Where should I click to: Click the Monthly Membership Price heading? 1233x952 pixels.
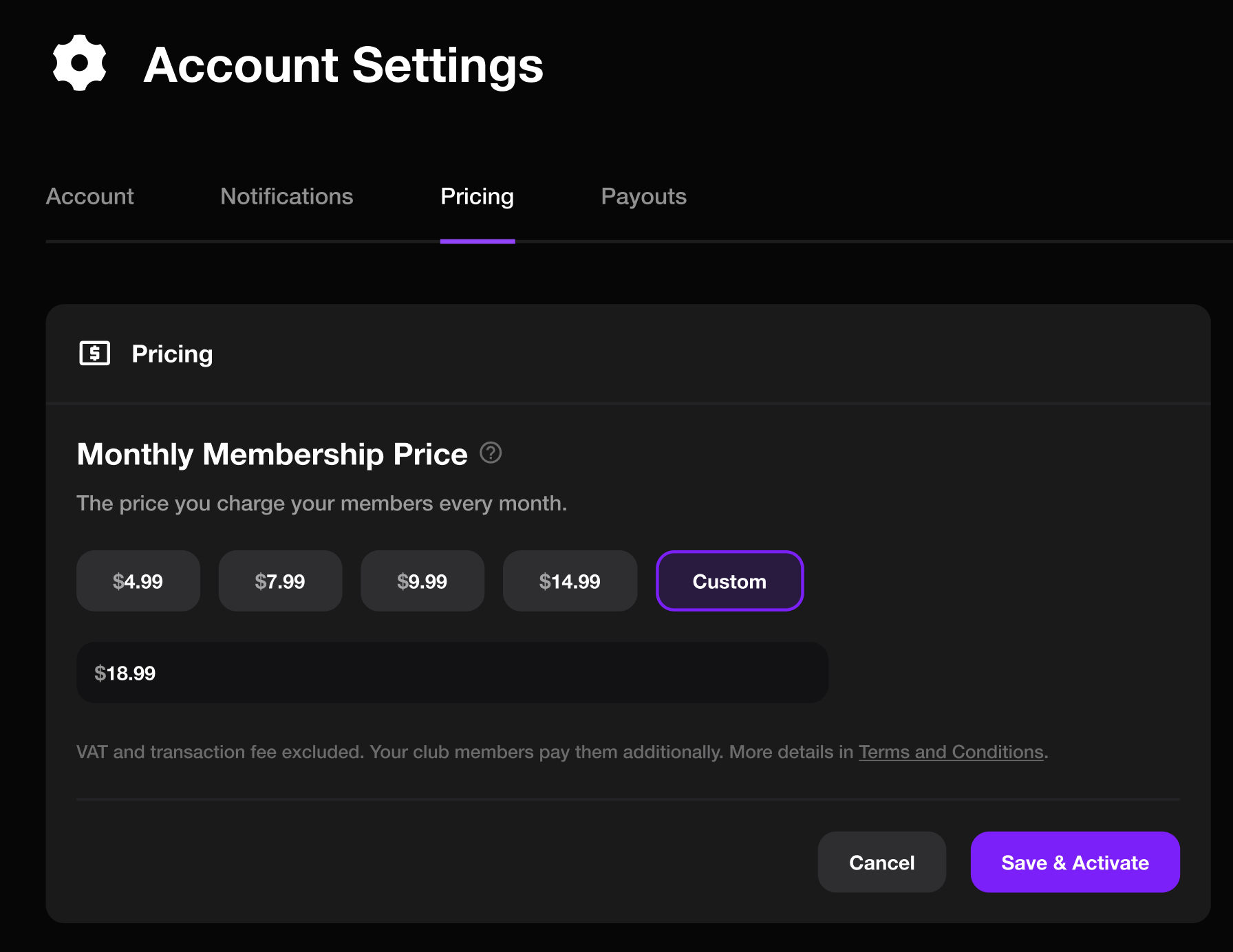272,454
